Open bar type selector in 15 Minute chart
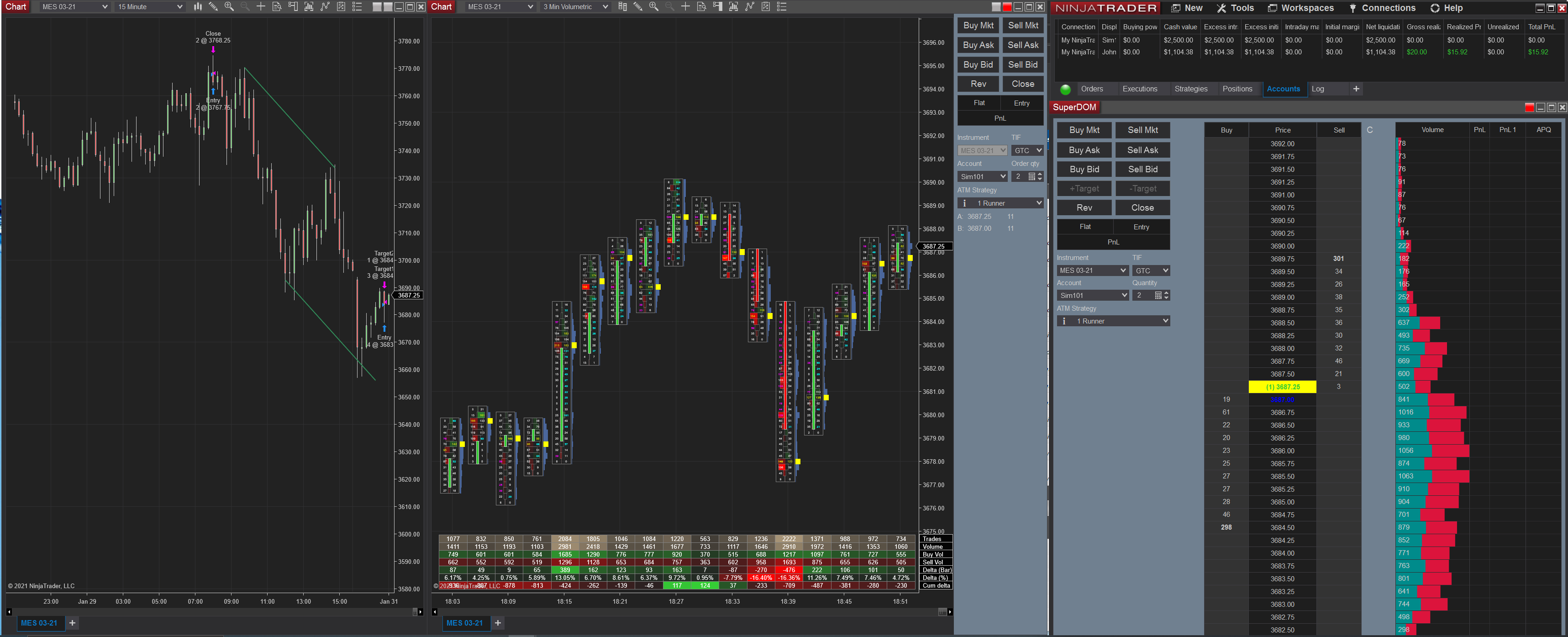Viewport: 1568px width, 637px height. (198, 7)
